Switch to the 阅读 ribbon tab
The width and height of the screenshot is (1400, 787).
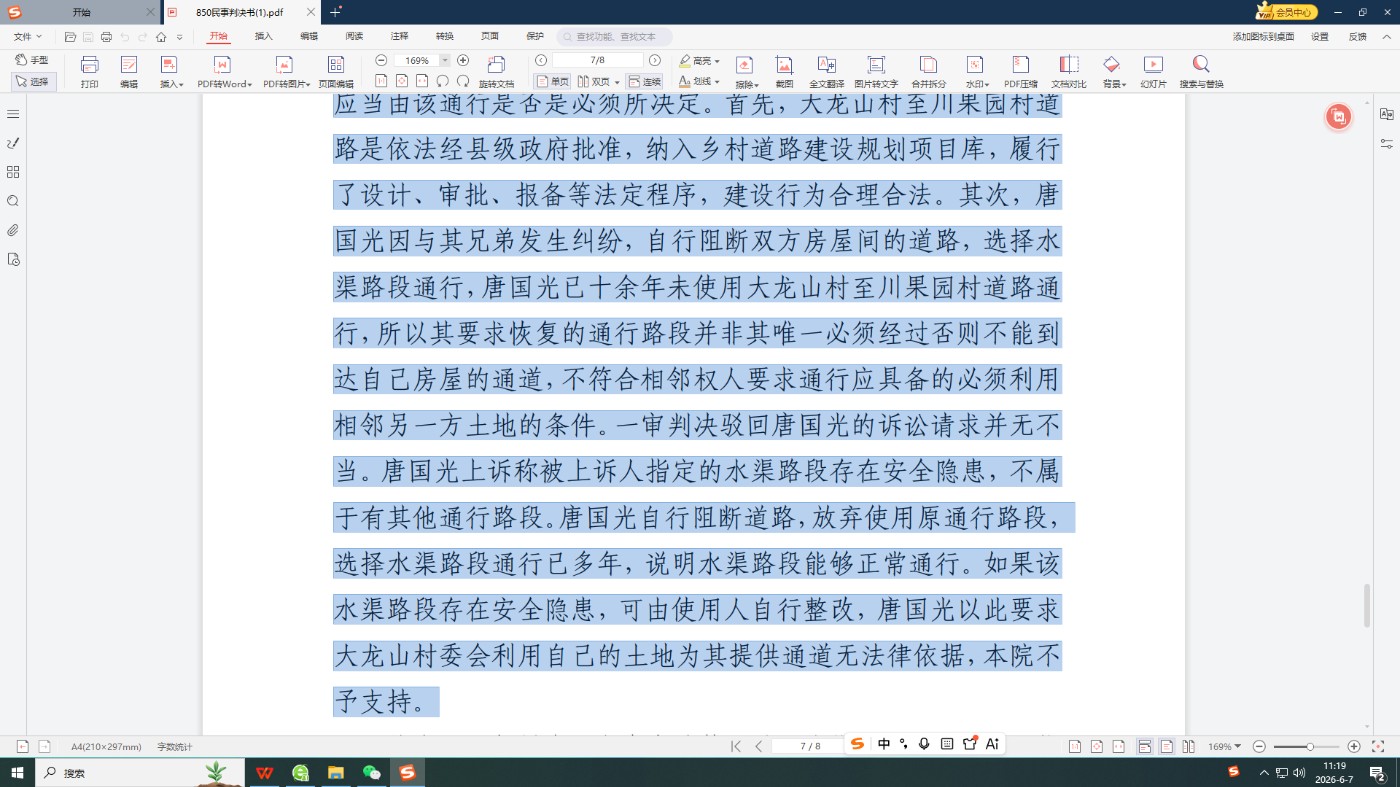[354, 36]
